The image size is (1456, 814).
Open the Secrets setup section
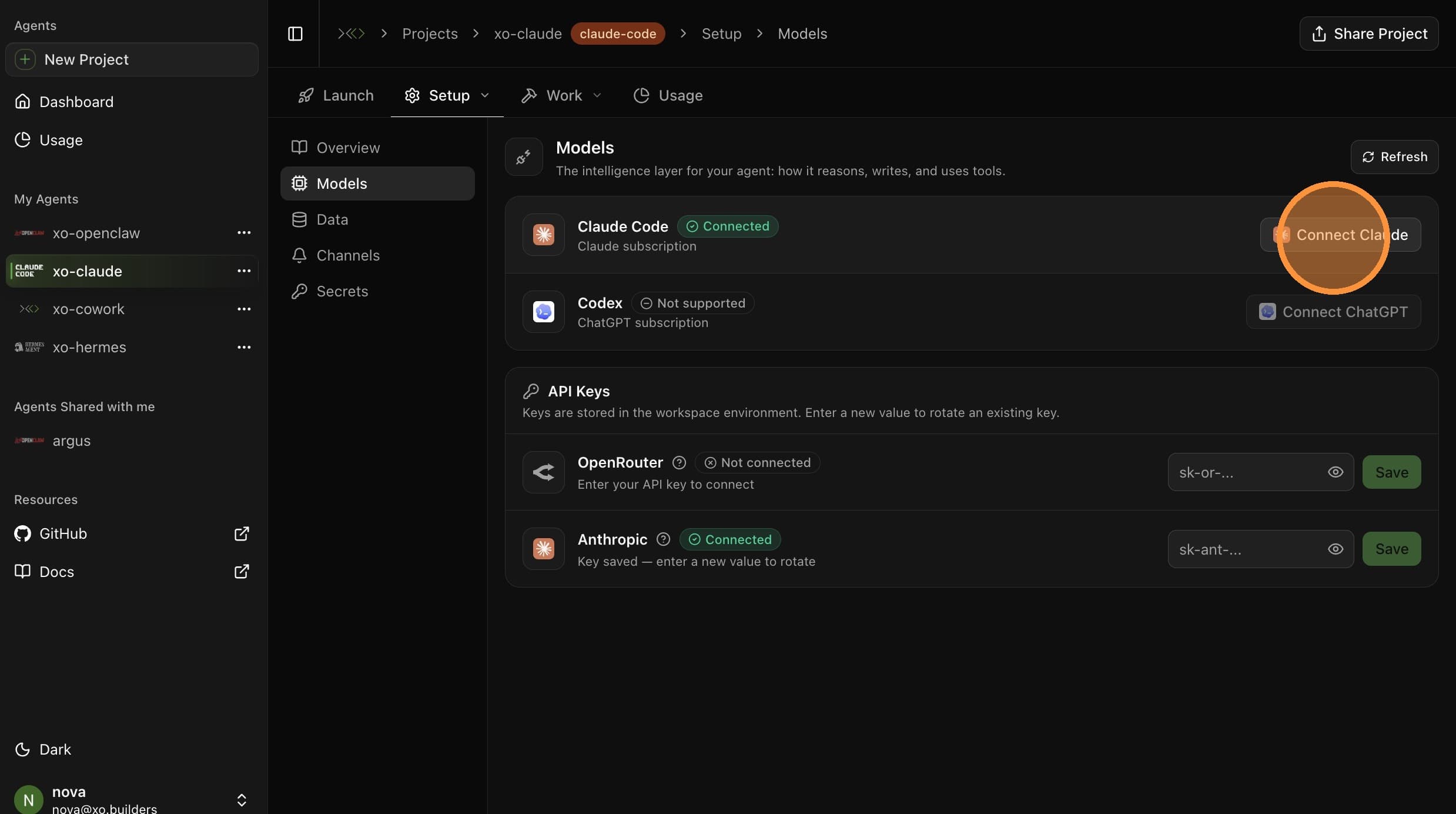coord(377,291)
